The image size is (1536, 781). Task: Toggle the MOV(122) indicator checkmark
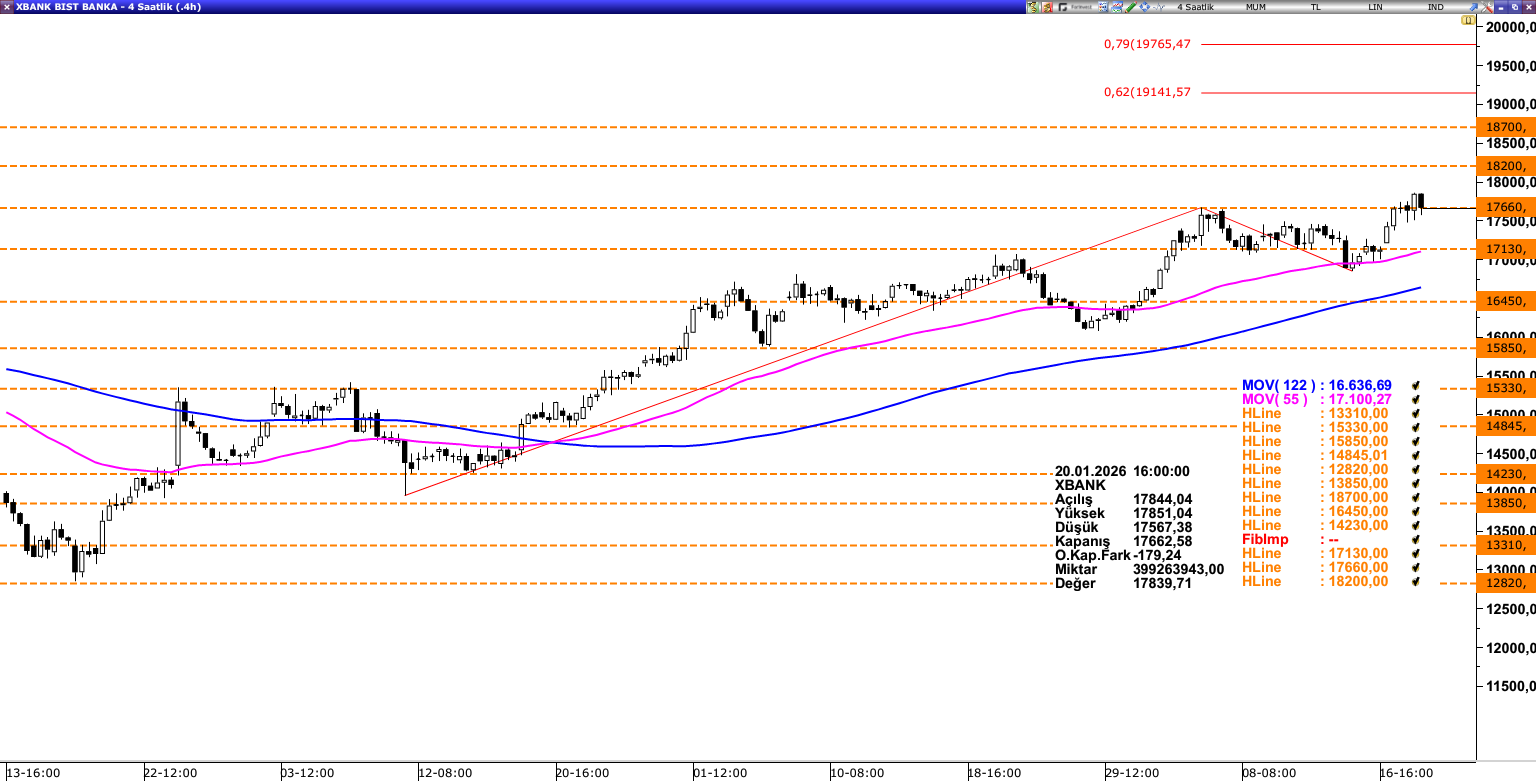click(1415, 385)
